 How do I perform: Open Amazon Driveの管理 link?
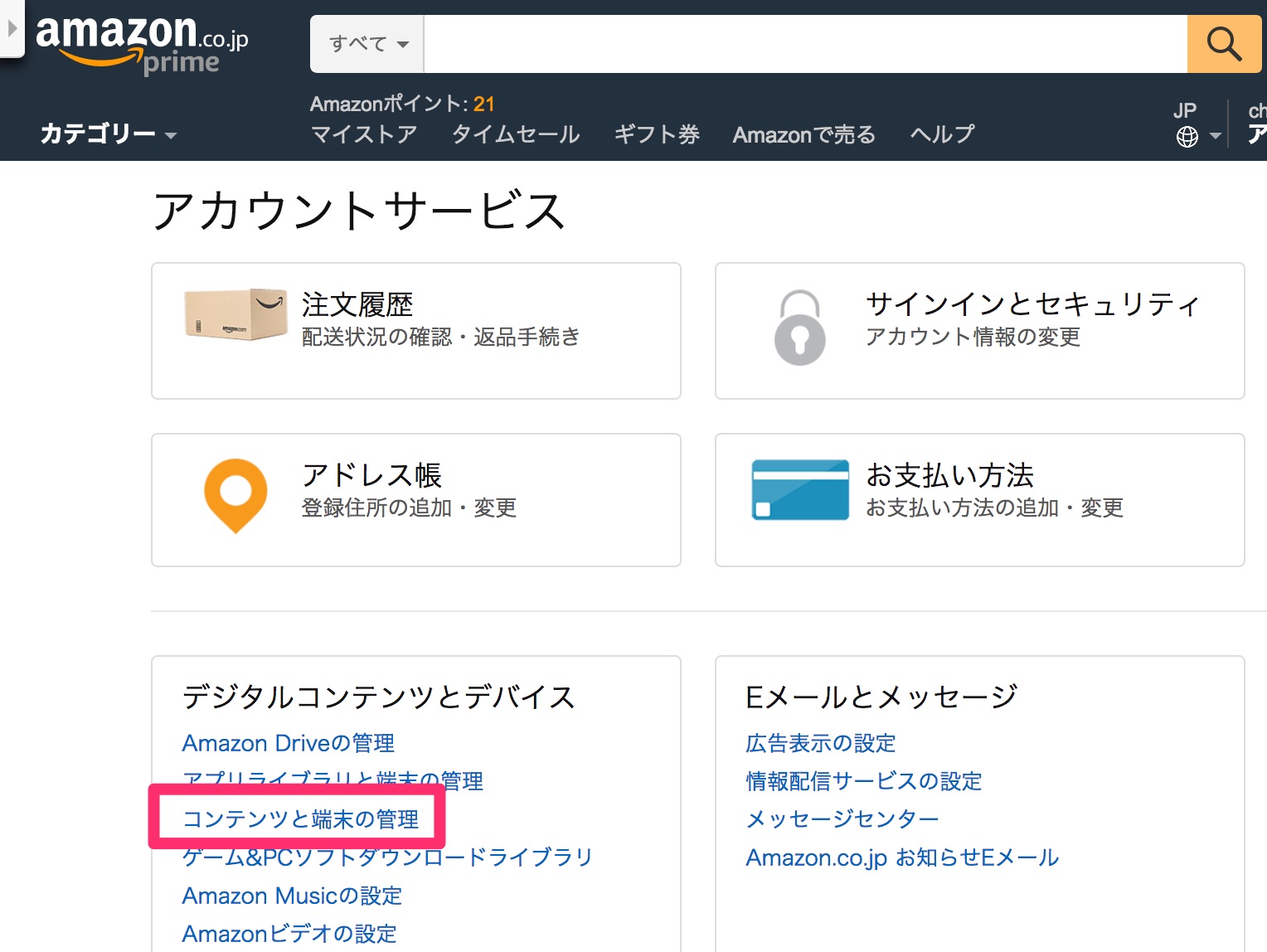click(x=289, y=743)
